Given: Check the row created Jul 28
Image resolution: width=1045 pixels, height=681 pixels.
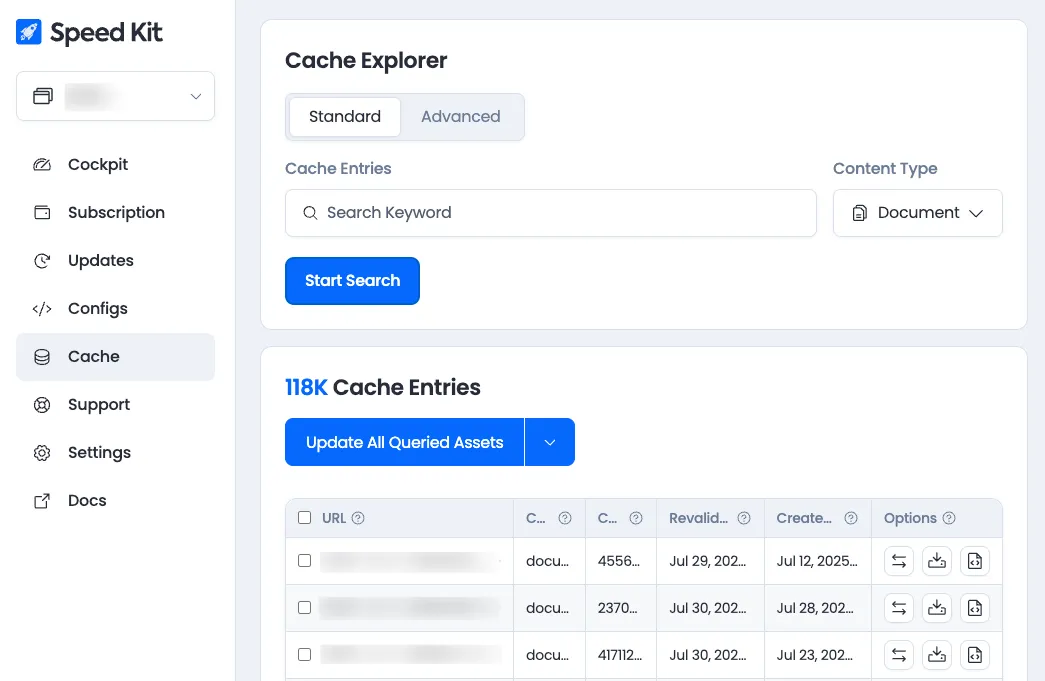Looking at the screenshot, I should pos(305,608).
